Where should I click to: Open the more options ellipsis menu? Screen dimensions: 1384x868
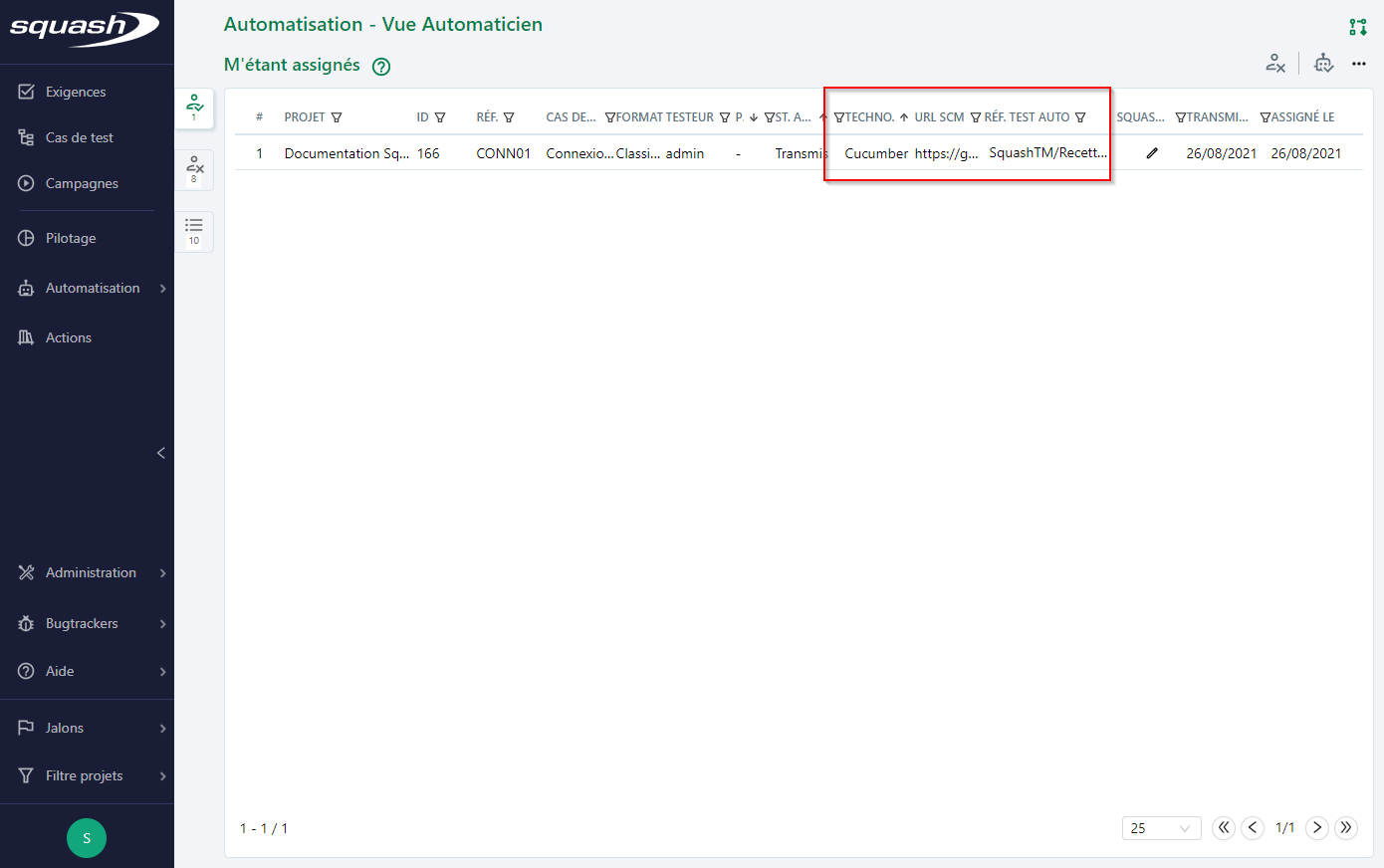click(x=1359, y=63)
